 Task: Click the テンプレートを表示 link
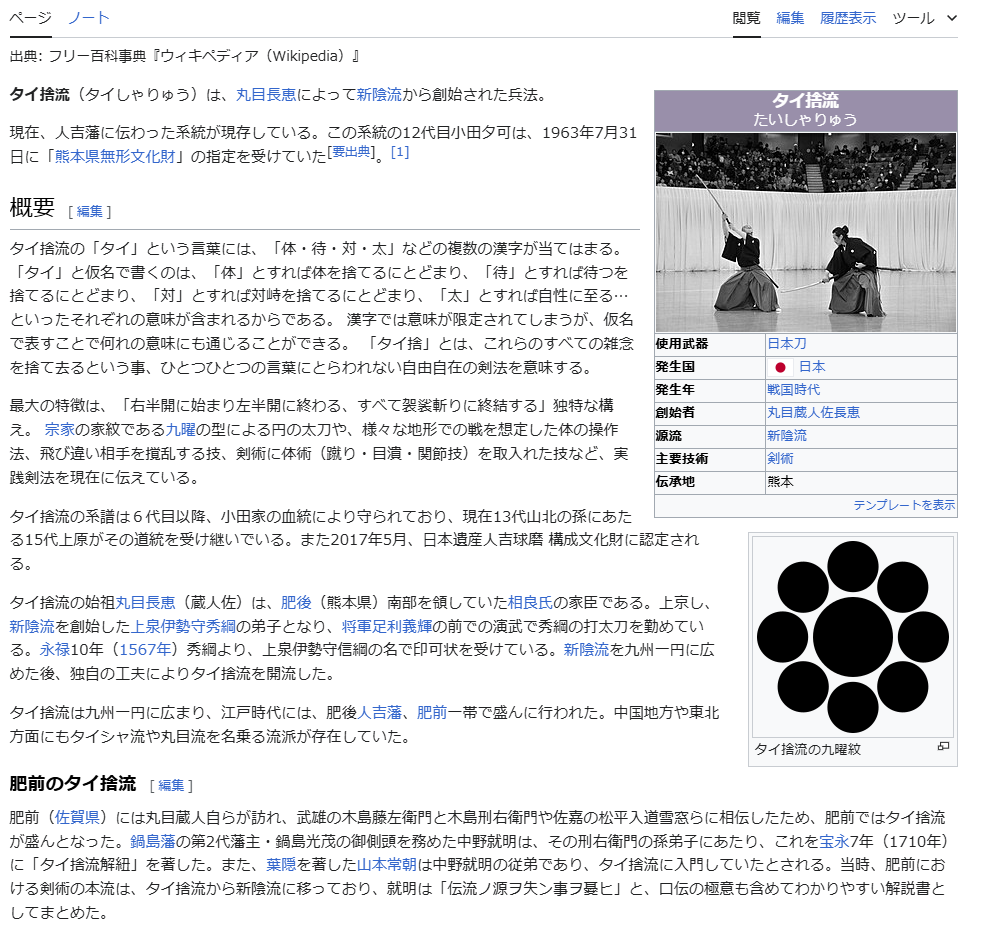tap(903, 505)
